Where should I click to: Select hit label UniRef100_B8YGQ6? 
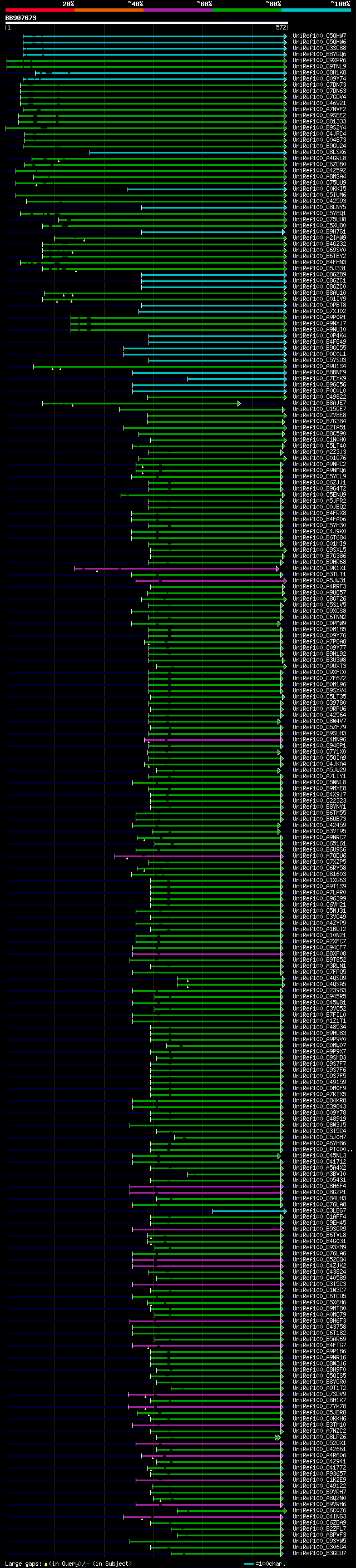click(319, 54)
